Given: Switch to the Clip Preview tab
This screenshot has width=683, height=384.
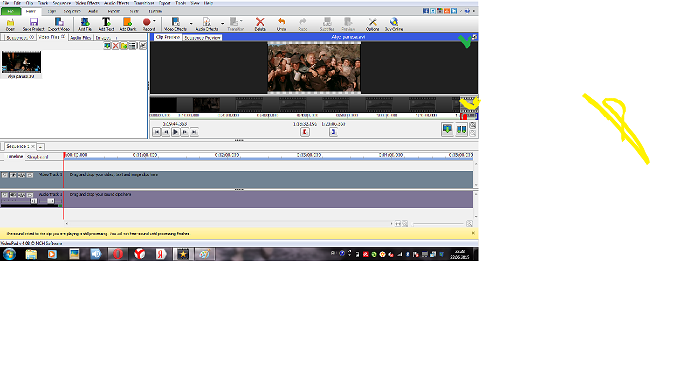Looking at the screenshot, I should click(x=168, y=37).
